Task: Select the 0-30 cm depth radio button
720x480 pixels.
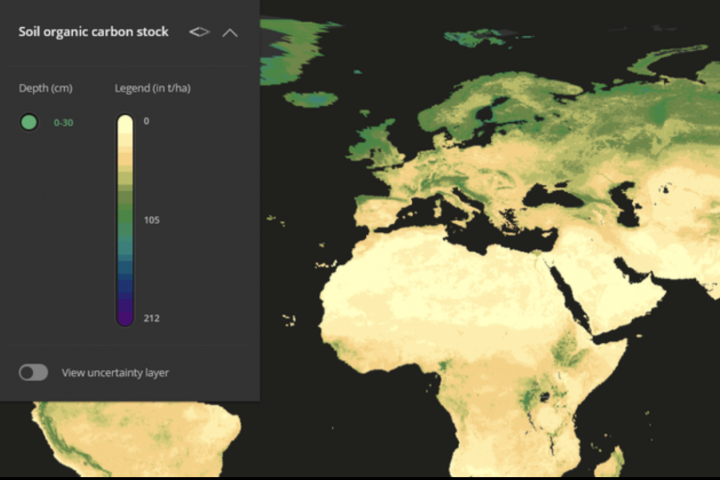Action: 29,122
